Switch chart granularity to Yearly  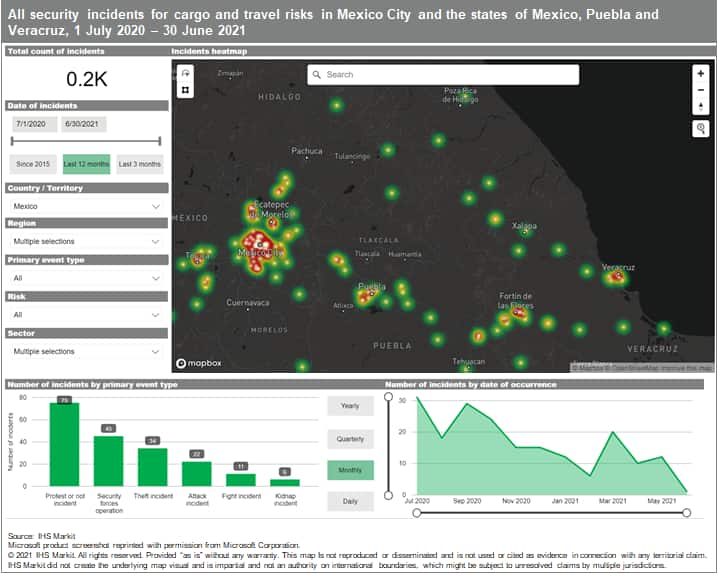click(x=350, y=406)
